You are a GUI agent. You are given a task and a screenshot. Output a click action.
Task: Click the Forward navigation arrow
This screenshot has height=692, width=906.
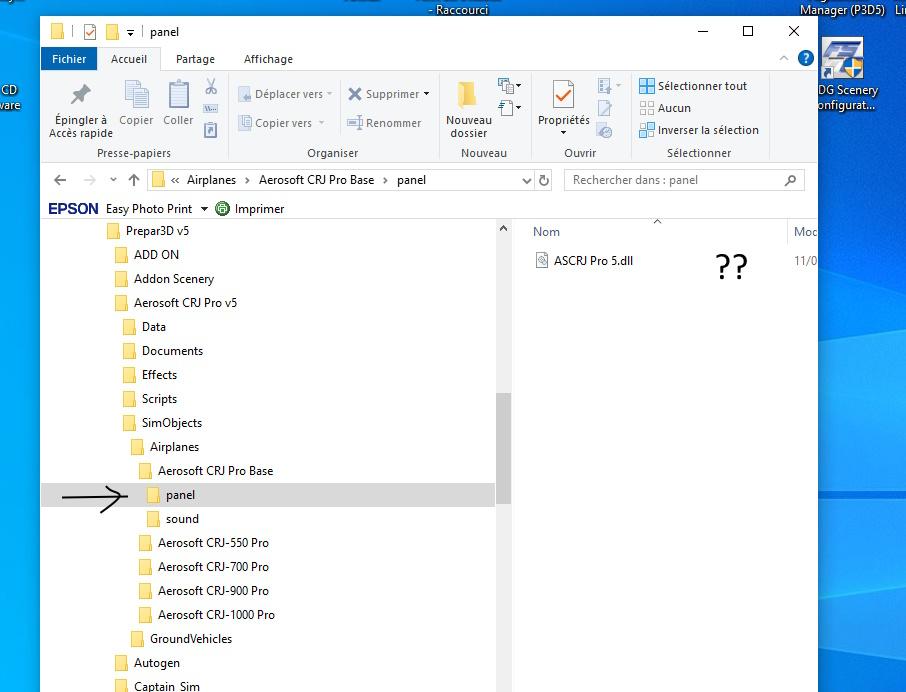(x=90, y=180)
